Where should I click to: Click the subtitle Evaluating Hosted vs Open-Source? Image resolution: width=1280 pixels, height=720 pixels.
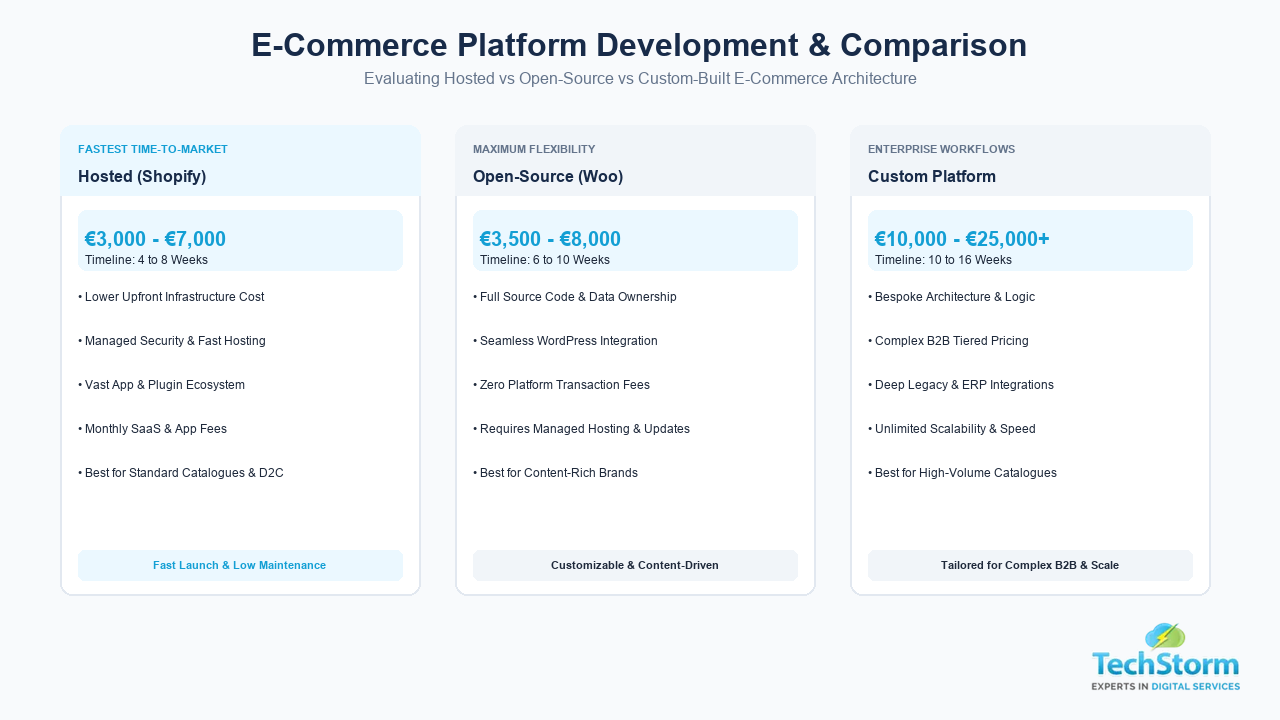coord(640,78)
